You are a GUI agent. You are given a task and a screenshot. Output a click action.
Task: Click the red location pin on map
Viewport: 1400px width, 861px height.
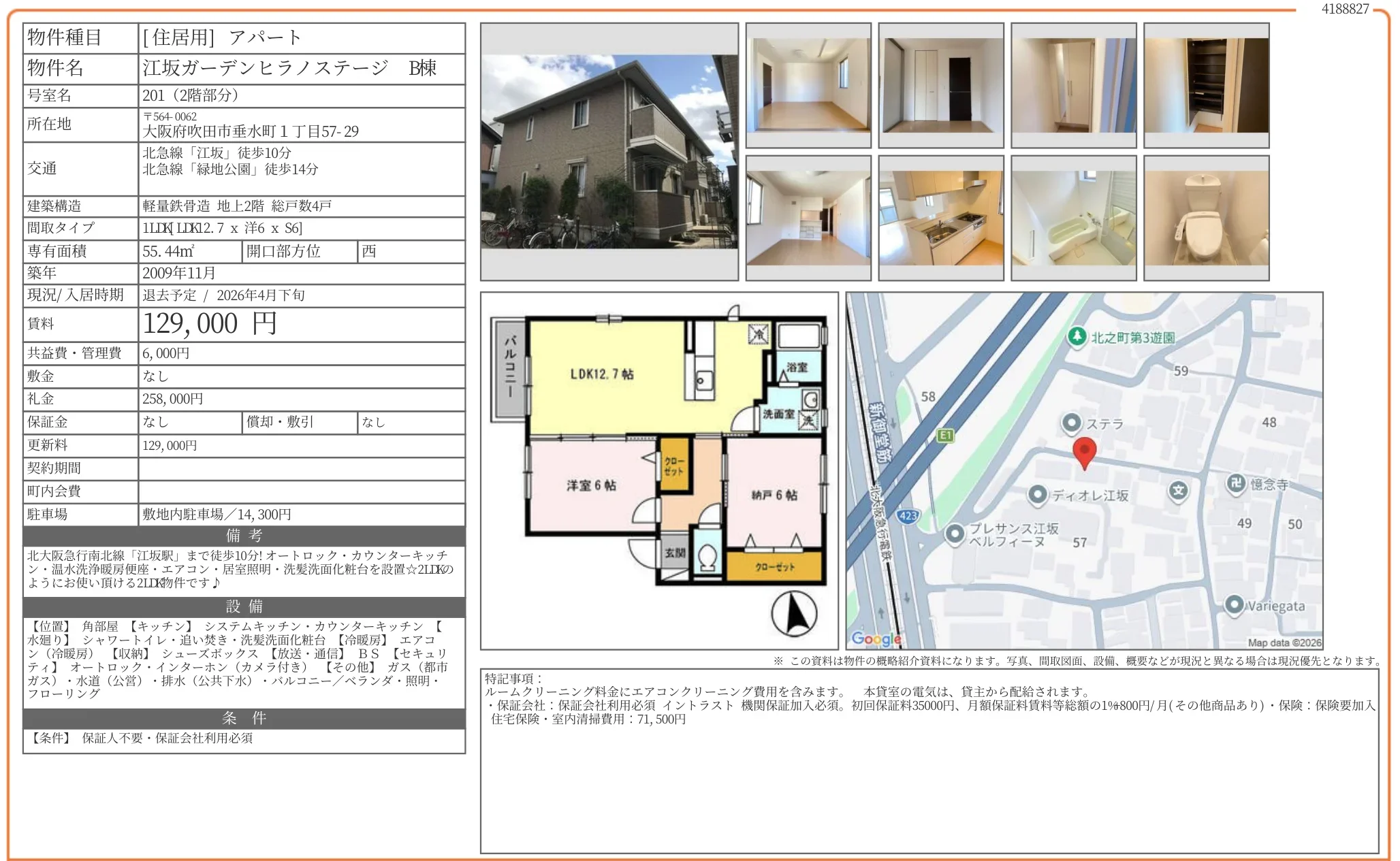pyautogui.click(x=1084, y=451)
